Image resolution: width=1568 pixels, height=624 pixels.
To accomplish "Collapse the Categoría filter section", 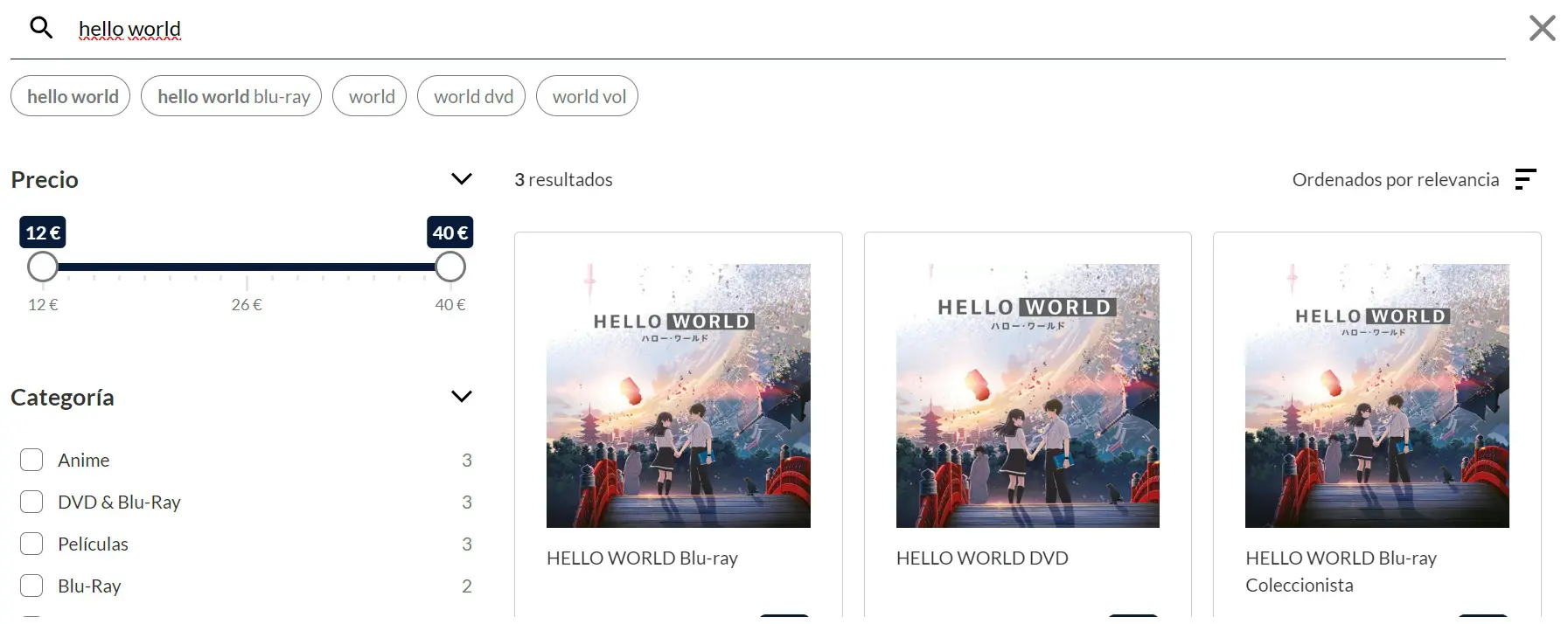I will (x=461, y=397).
